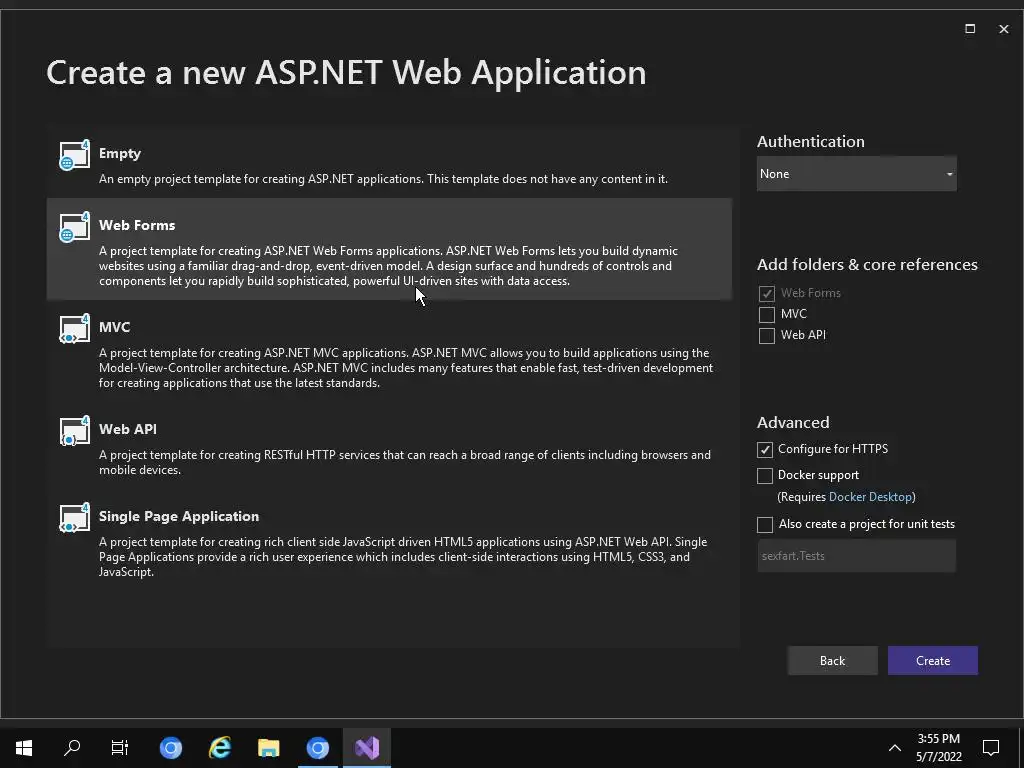Enable the Web API core references checkbox
Image resolution: width=1024 pixels, height=768 pixels.
[x=767, y=335]
